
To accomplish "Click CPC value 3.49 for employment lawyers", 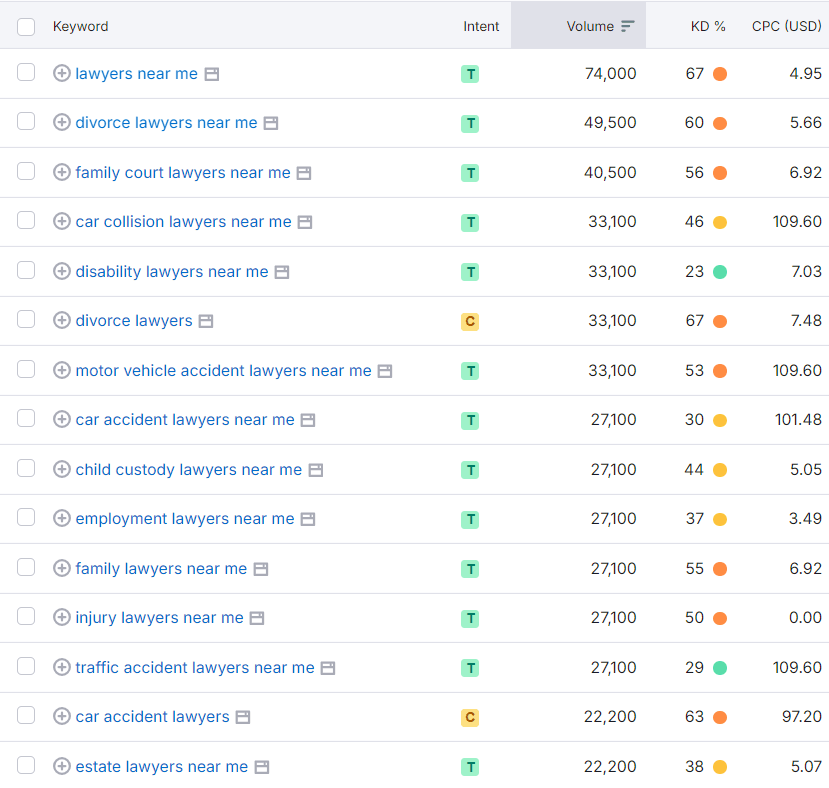I will click(805, 518).
